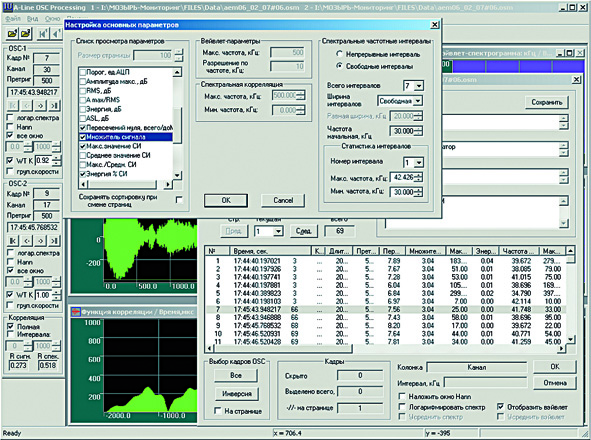This screenshot has width=591, height=440.
Task: Jump to first frame via toolbar icon
Action: pyautogui.click(x=43, y=34)
